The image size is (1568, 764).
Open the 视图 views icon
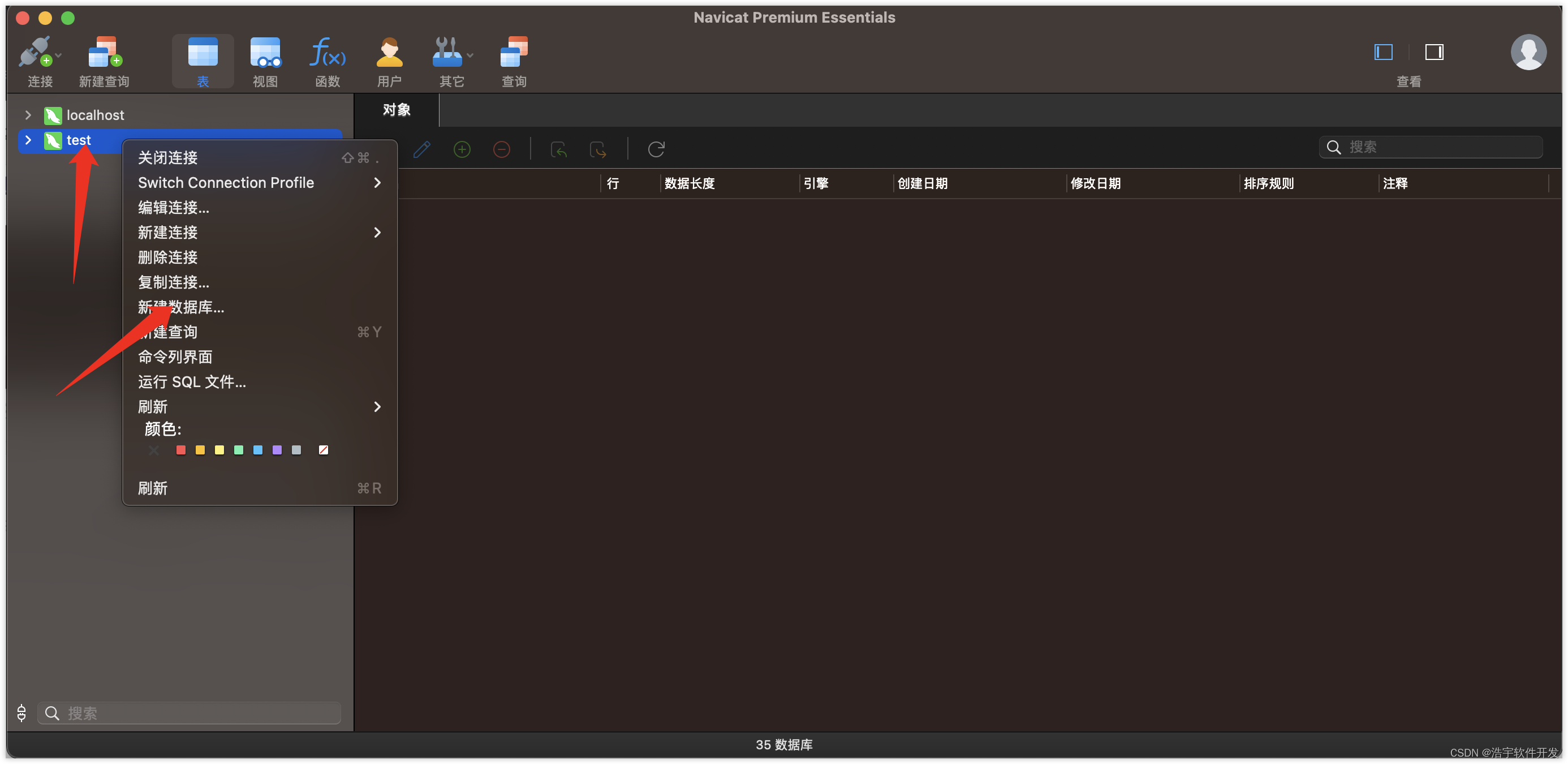point(265,53)
